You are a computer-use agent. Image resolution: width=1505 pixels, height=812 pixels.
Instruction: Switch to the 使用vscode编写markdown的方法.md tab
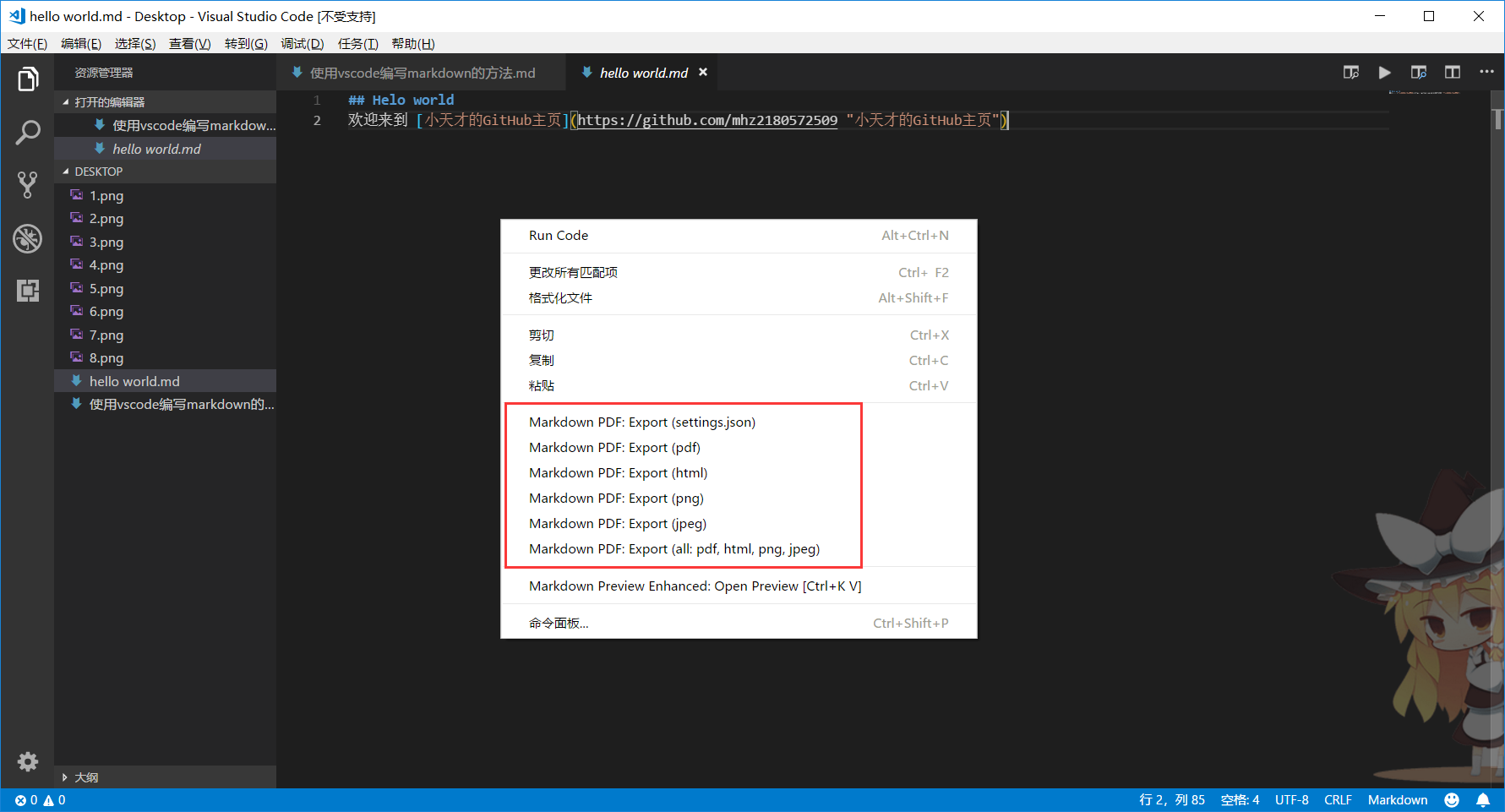(421, 73)
